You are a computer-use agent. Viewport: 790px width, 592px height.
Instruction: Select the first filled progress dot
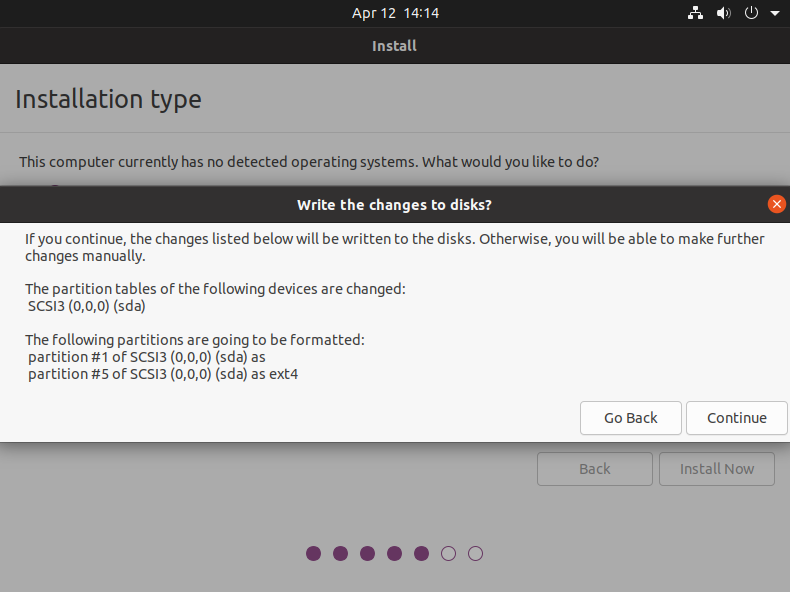pyautogui.click(x=313, y=554)
